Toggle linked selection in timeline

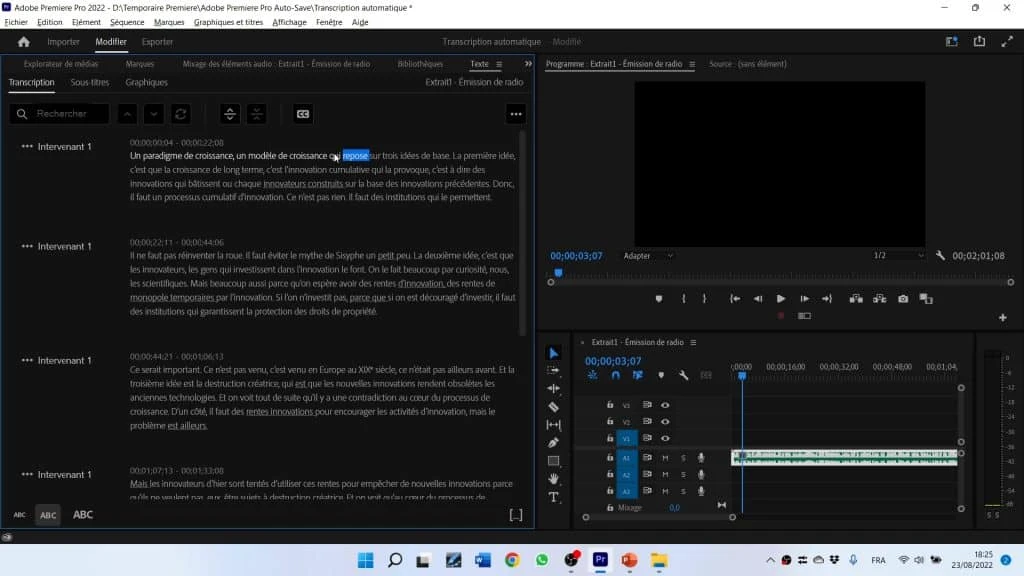click(x=637, y=375)
